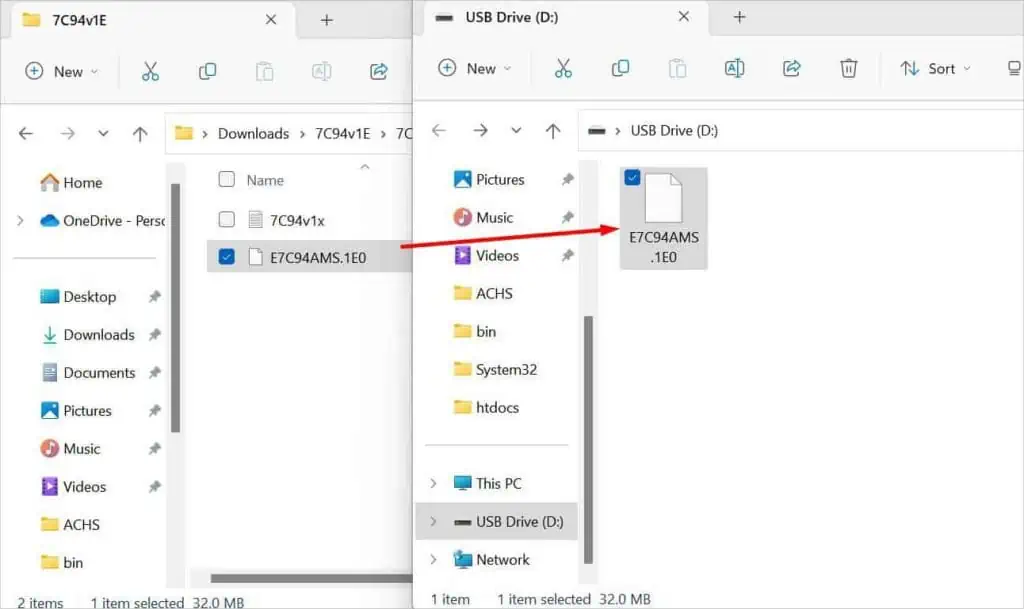The height and width of the screenshot is (609, 1024).
Task: Share the E7C94AMS.1E0 file
Action: [377, 70]
